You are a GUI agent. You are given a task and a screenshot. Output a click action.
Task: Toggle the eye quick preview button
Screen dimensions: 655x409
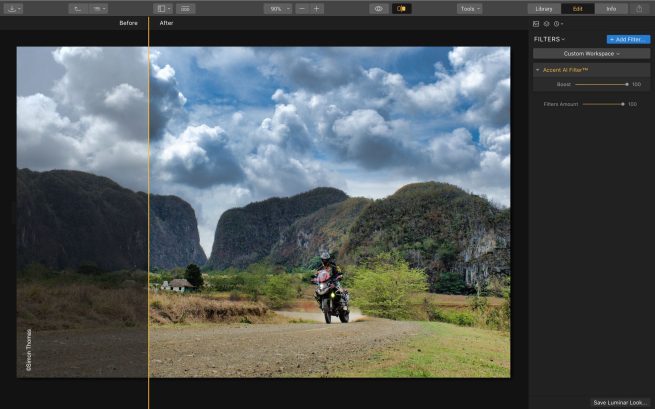[379, 8]
